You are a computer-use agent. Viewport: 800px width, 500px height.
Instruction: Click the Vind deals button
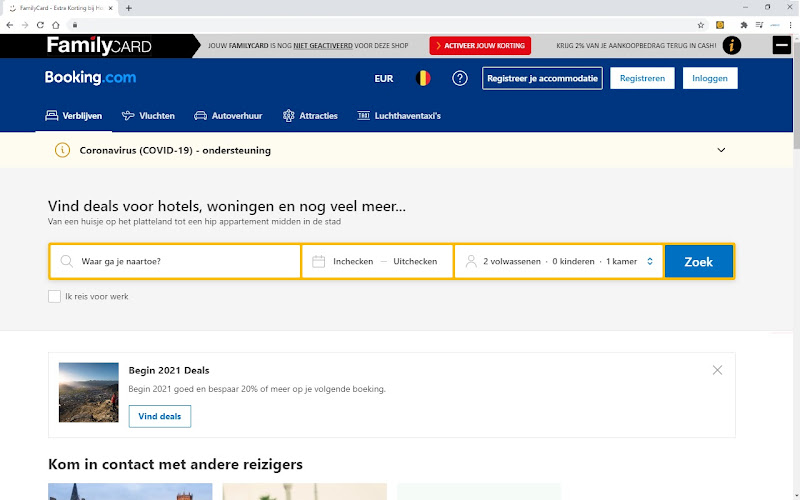(x=160, y=416)
